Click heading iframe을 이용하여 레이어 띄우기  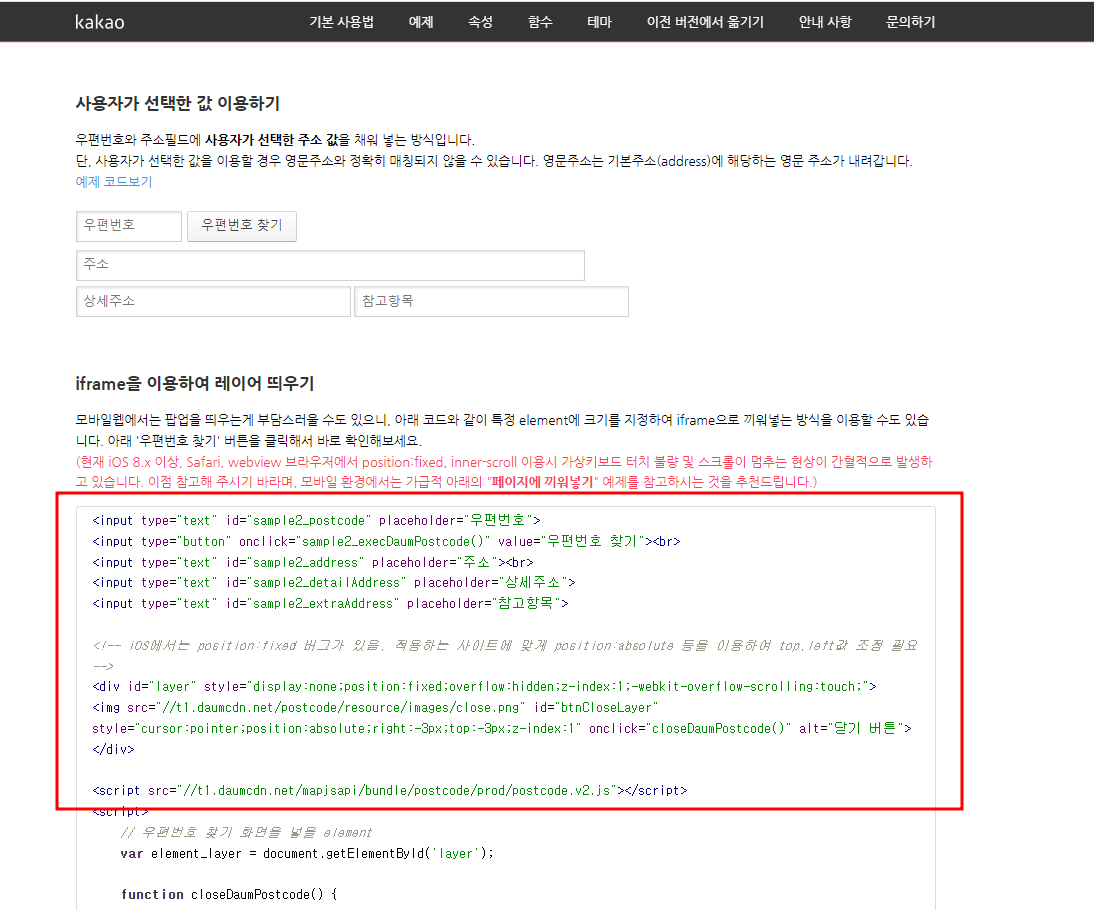tap(195, 383)
